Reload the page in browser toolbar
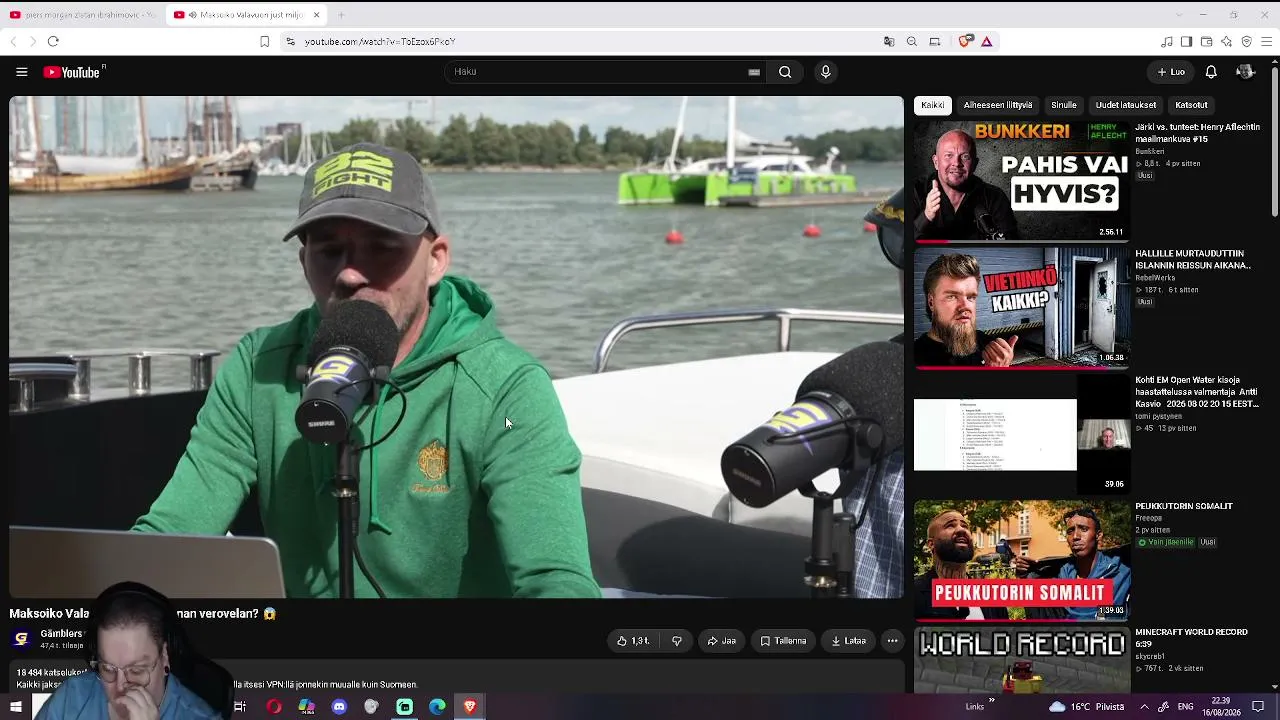The height and width of the screenshot is (720, 1280). (53, 41)
